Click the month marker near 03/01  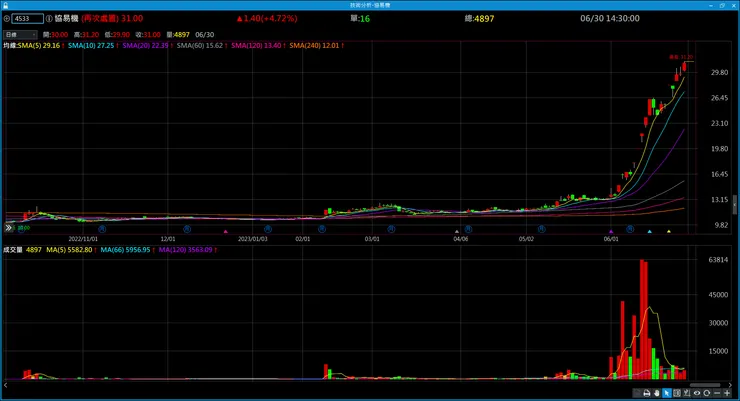click(x=391, y=229)
